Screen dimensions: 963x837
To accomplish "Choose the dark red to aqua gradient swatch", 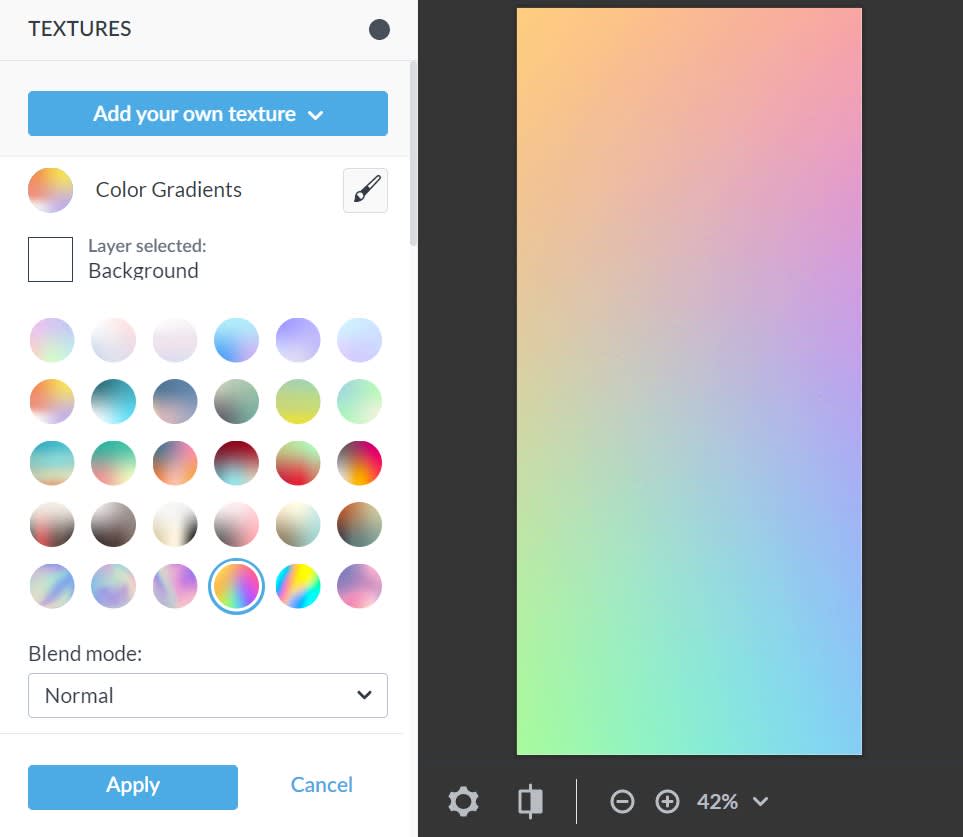I will point(236,462).
